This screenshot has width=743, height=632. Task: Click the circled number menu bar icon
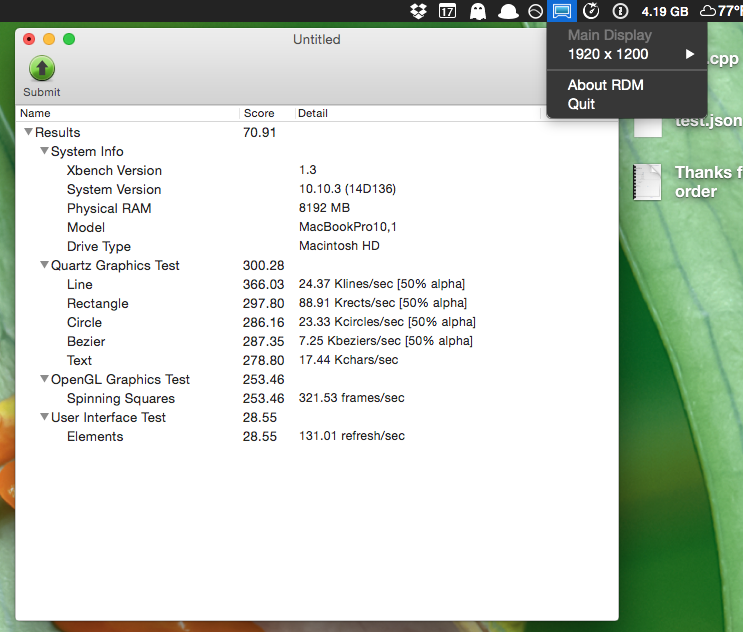coord(620,11)
